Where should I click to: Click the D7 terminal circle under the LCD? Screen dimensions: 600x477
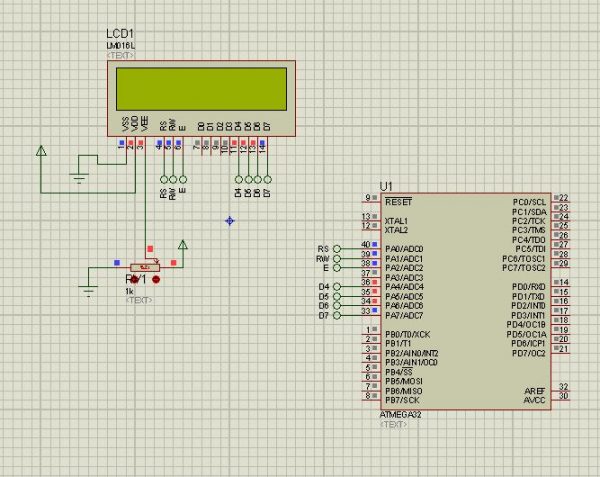[268, 179]
